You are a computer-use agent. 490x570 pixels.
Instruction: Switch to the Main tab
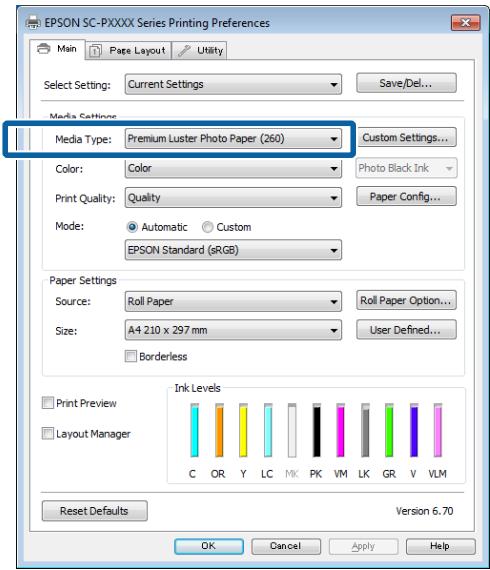tap(57, 49)
